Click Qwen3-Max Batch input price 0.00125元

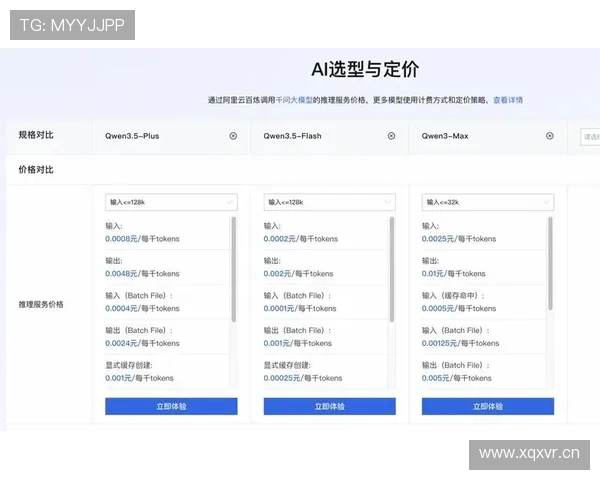[439, 343]
